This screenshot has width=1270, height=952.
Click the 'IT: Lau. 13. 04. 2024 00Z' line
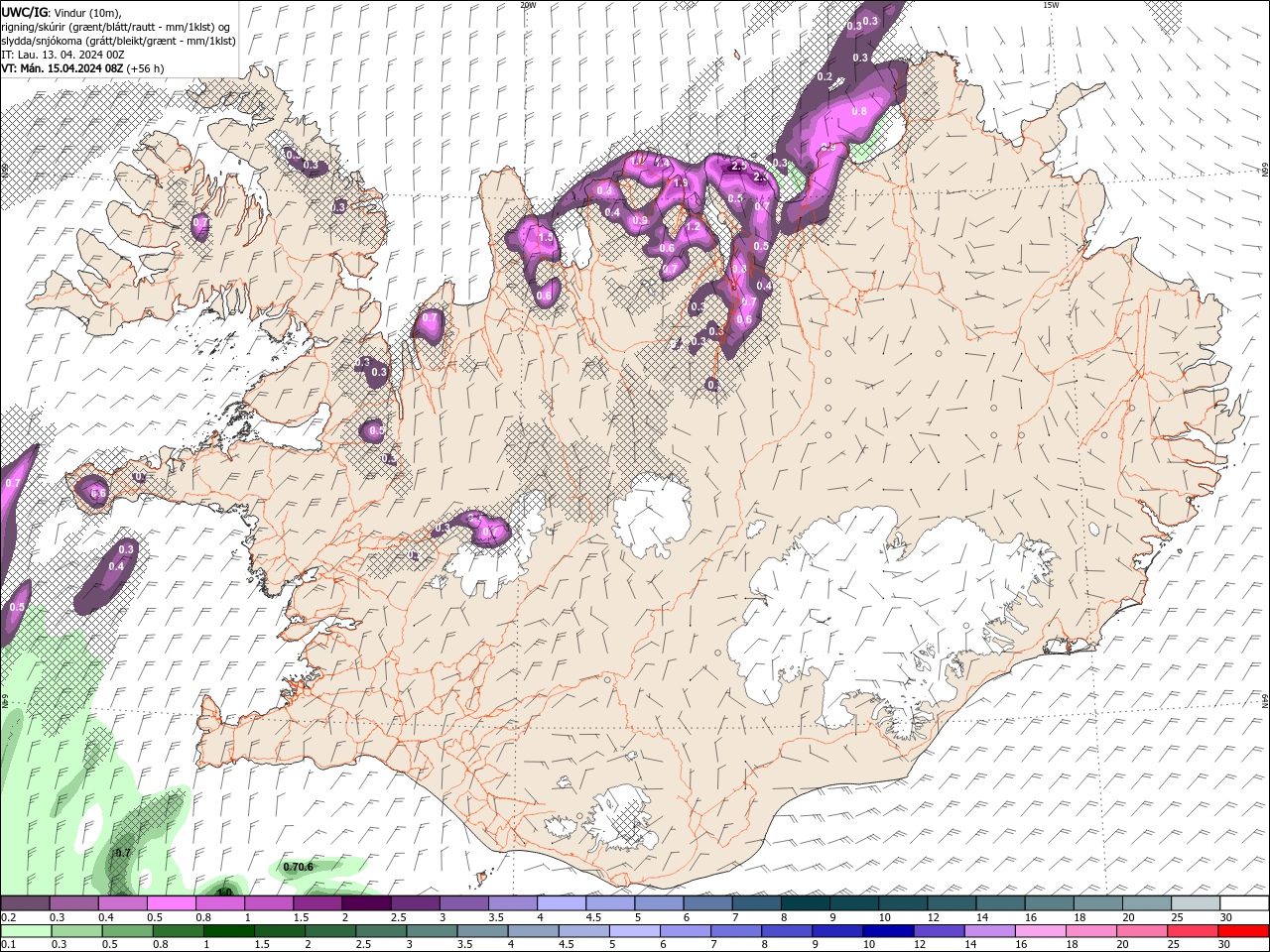pyautogui.click(x=63, y=55)
